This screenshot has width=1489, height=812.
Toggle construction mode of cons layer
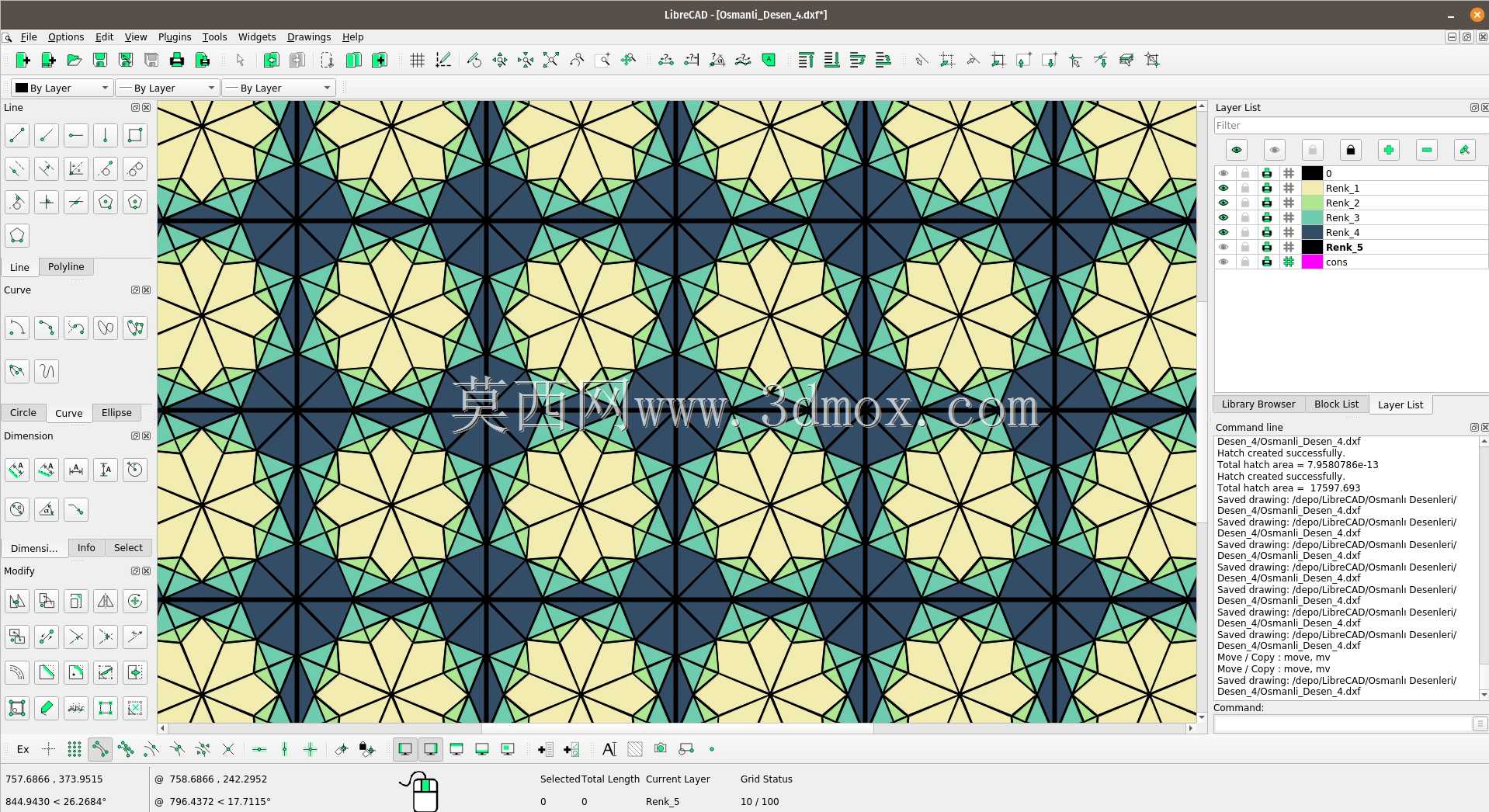click(1289, 262)
